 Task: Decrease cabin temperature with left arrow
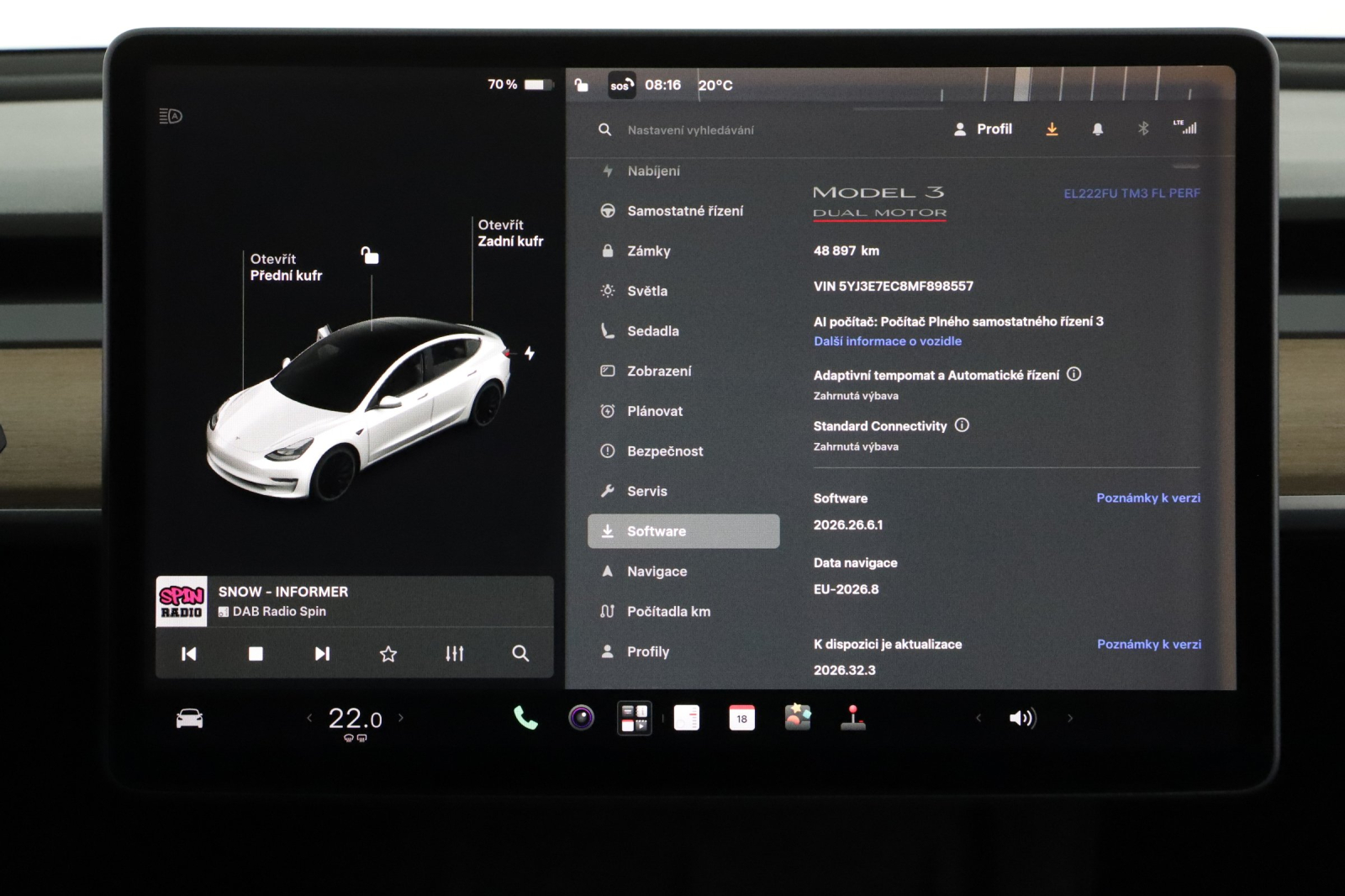309,718
